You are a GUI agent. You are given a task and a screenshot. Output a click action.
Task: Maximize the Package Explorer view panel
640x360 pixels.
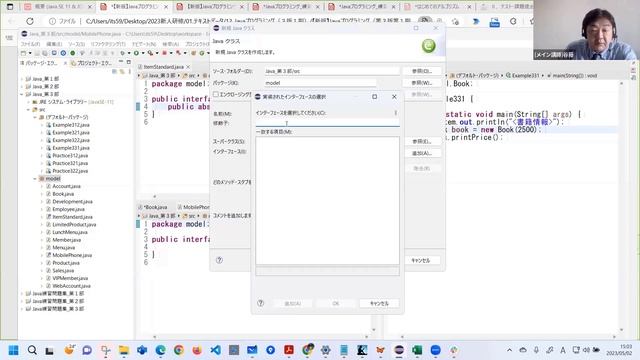coord(129,62)
